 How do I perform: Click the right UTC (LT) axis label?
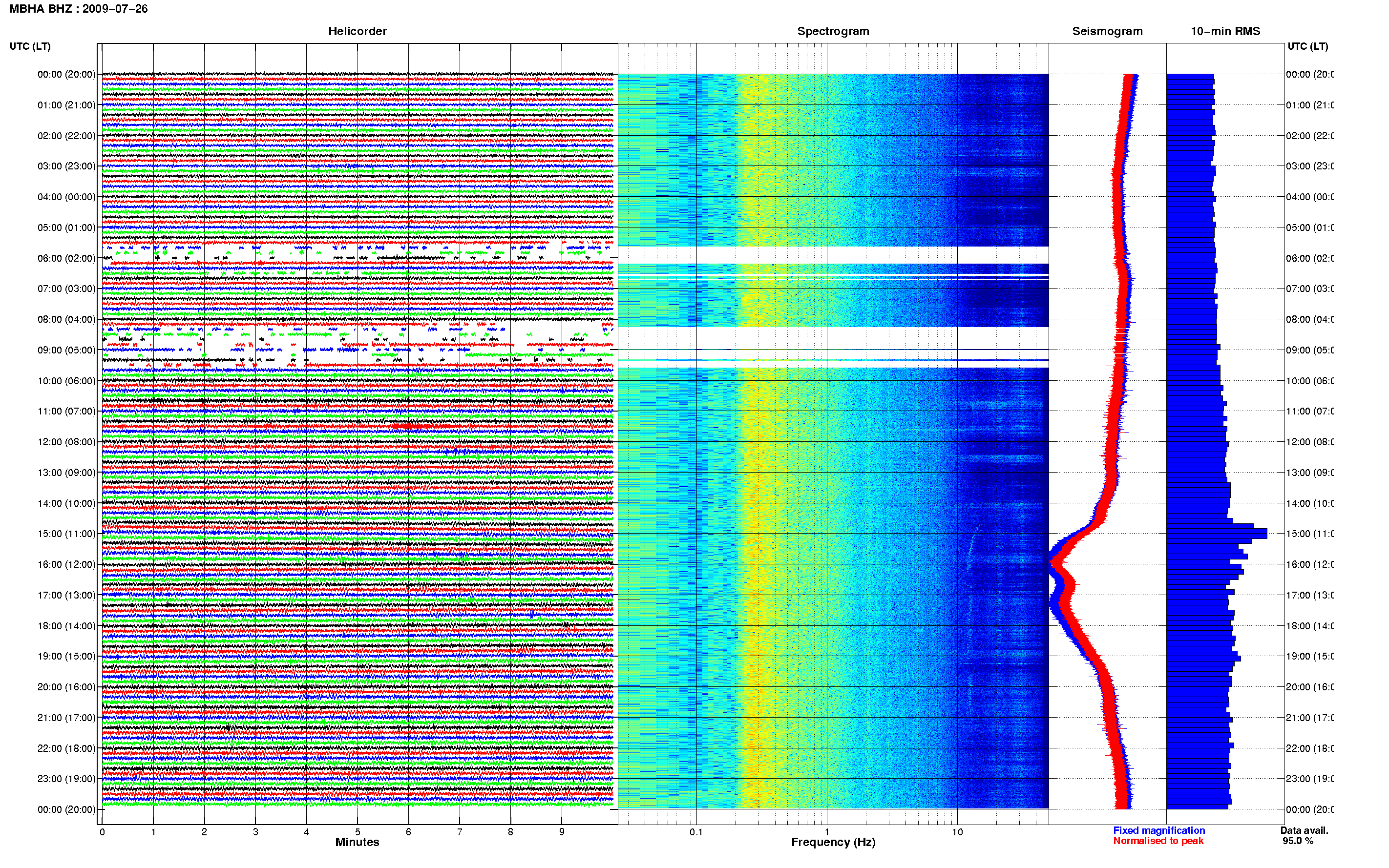click(1307, 46)
